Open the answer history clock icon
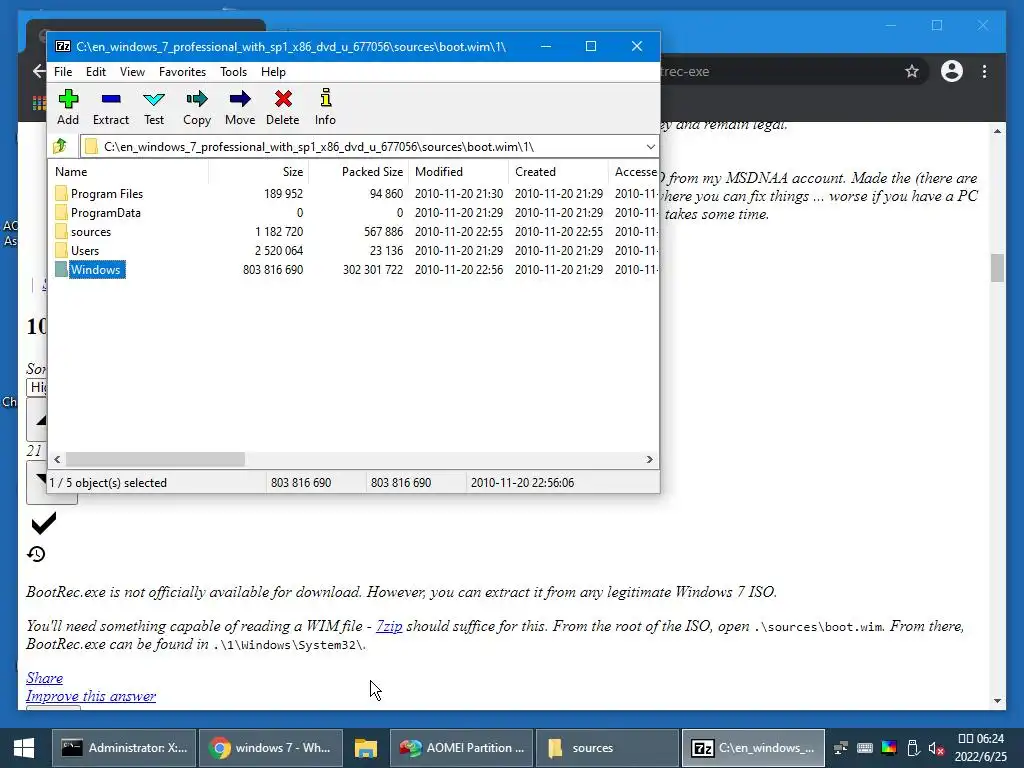 tap(36, 554)
